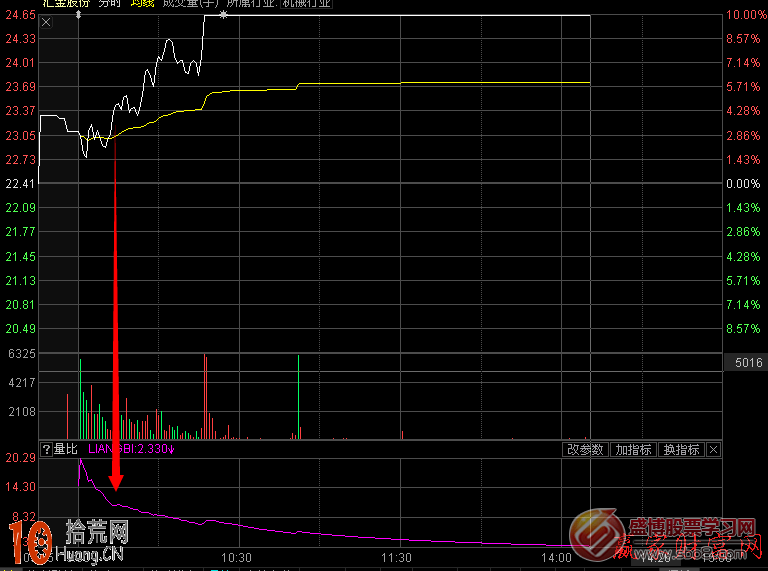Click the LIANGBI:2.330 value readout
Screen dimensions: 768x571
pyautogui.click(x=131, y=449)
